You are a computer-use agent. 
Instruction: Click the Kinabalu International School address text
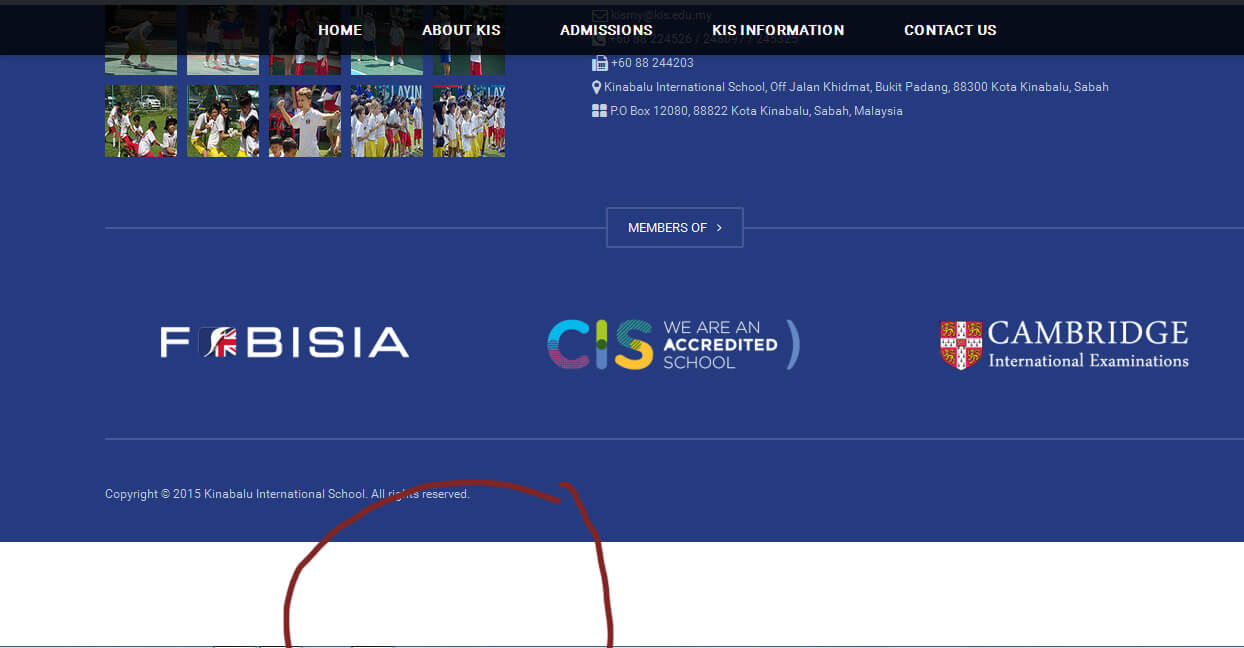(856, 87)
